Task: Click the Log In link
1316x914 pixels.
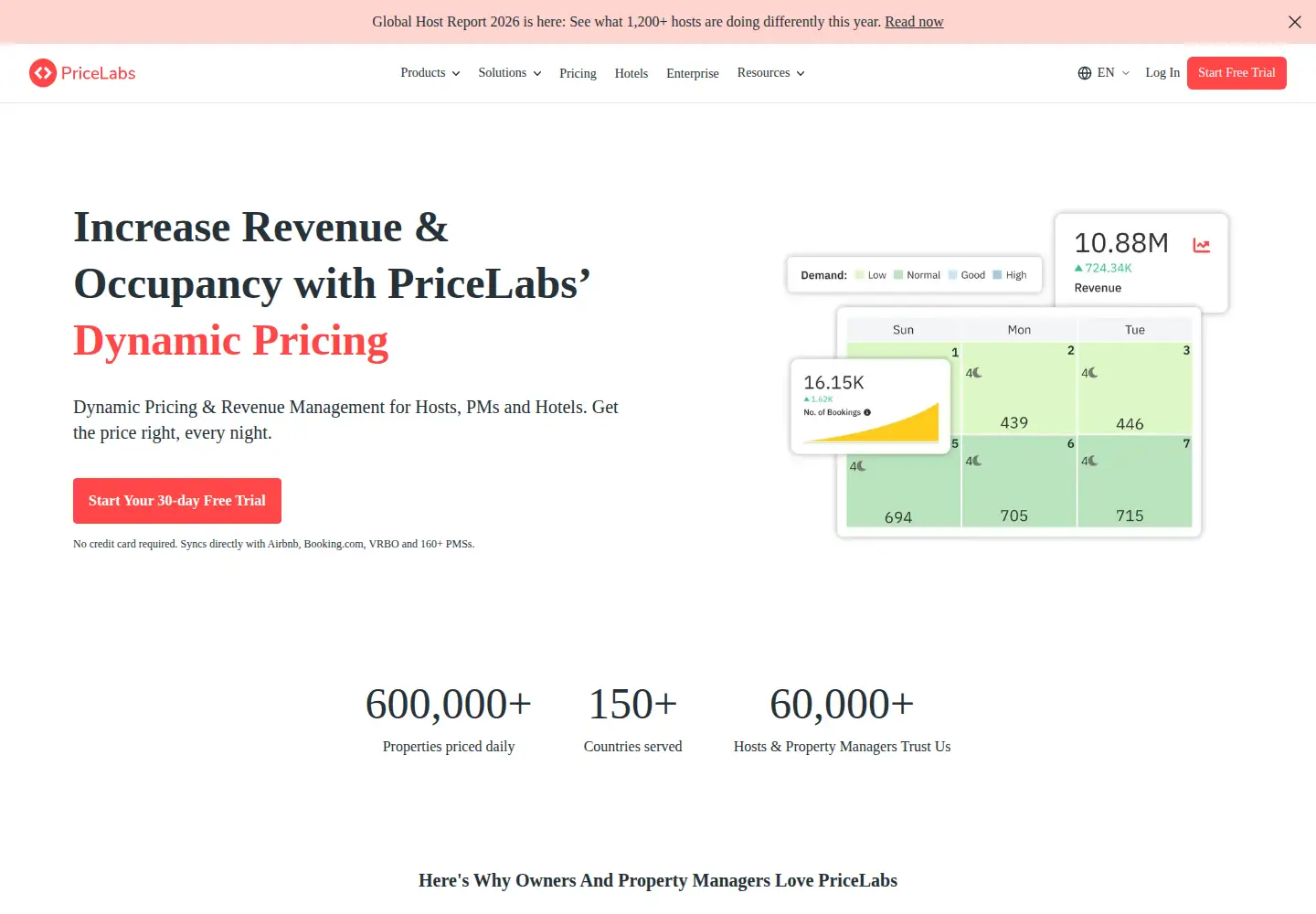Action: pyautogui.click(x=1162, y=73)
